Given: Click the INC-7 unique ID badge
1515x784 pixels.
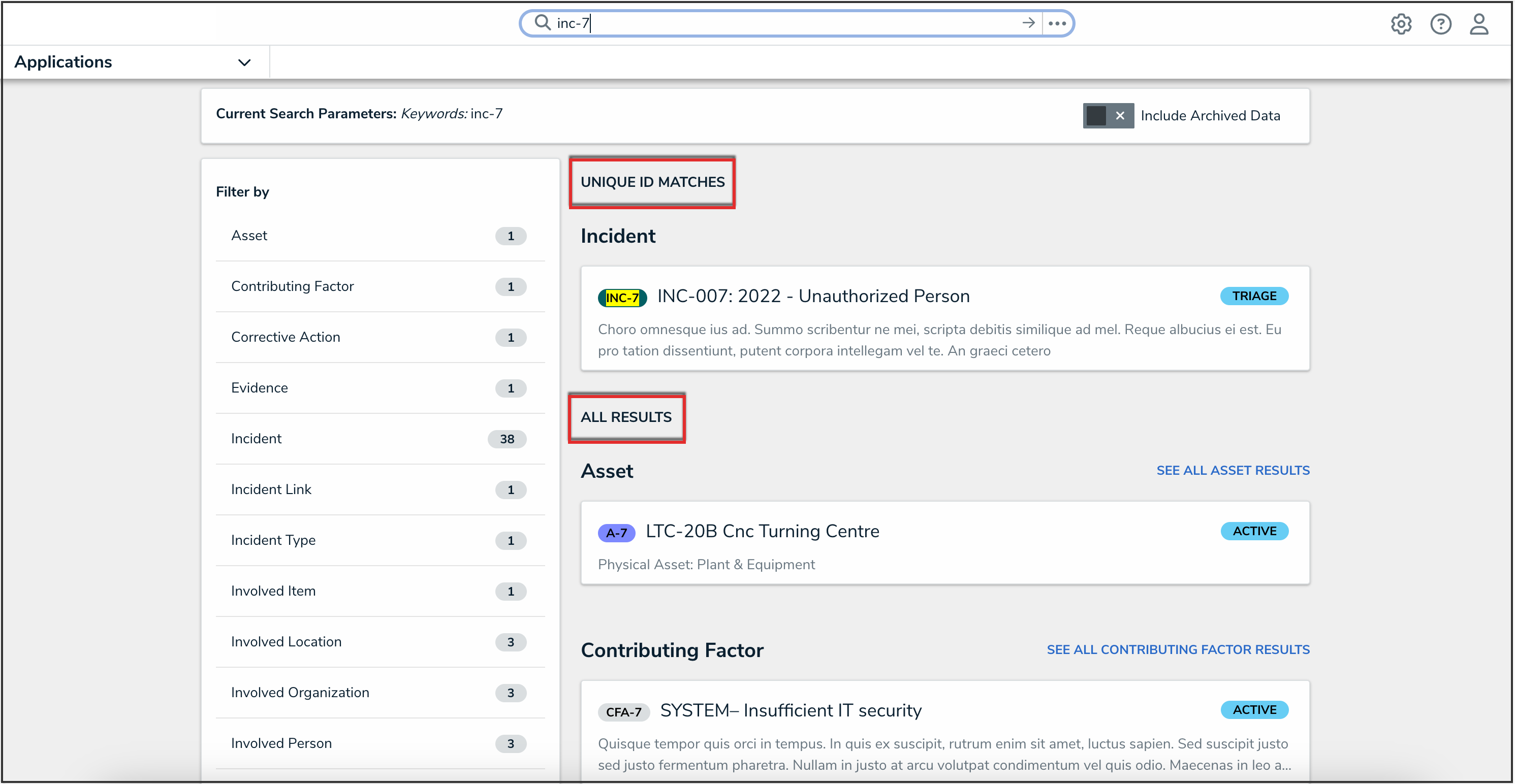Looking at the screenshot, I should click(x=622, y=298).
